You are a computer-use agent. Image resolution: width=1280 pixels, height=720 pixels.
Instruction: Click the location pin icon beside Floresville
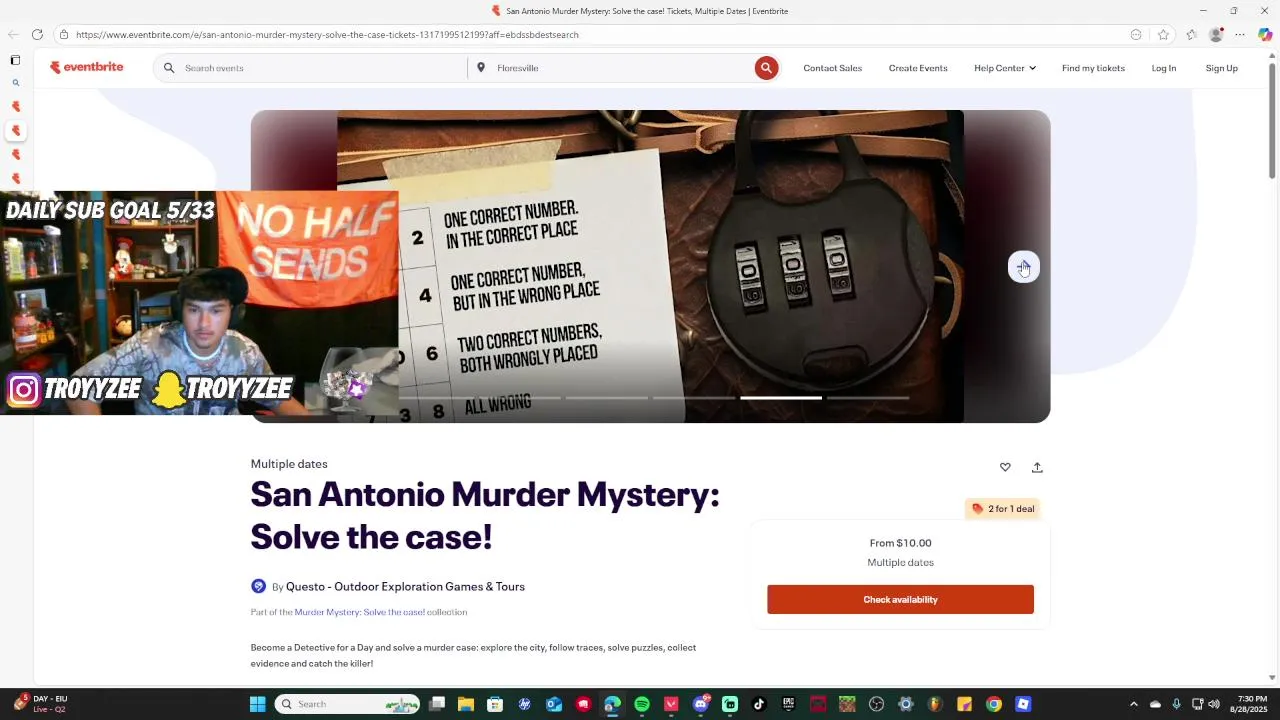coord(481,68)
